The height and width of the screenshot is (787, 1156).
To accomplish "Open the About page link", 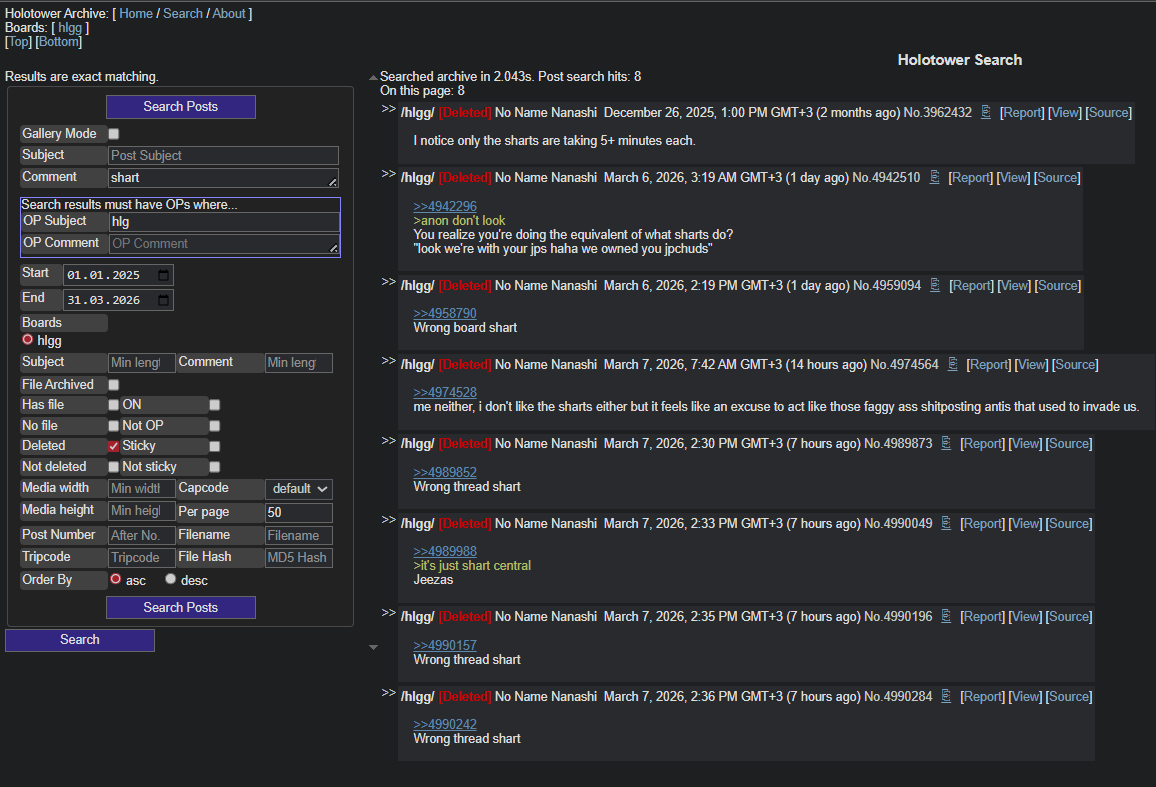I will click(229, 13).
